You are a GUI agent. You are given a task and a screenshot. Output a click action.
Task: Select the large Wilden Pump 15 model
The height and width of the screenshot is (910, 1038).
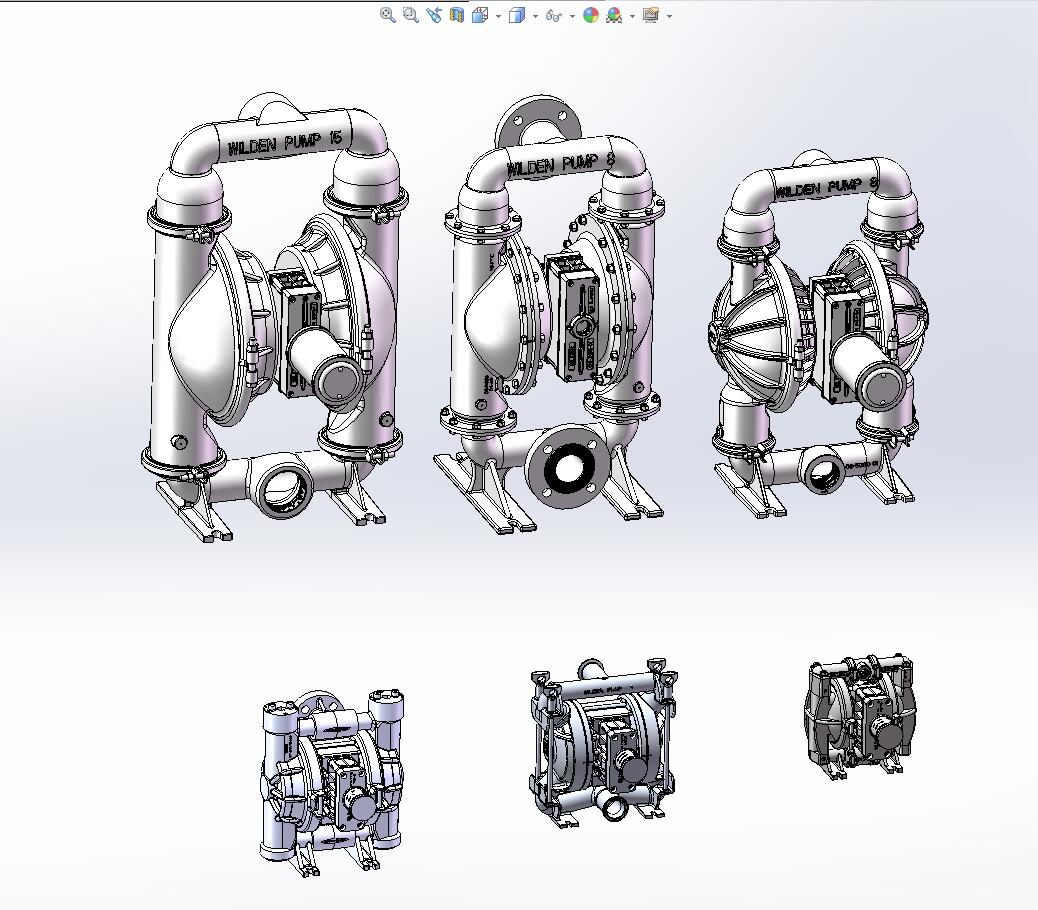[275, 318]
